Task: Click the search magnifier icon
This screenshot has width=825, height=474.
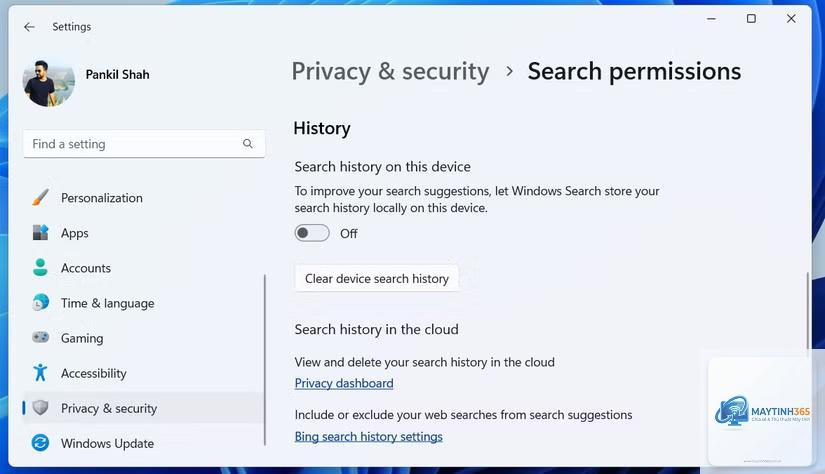Action: point(248,144)
